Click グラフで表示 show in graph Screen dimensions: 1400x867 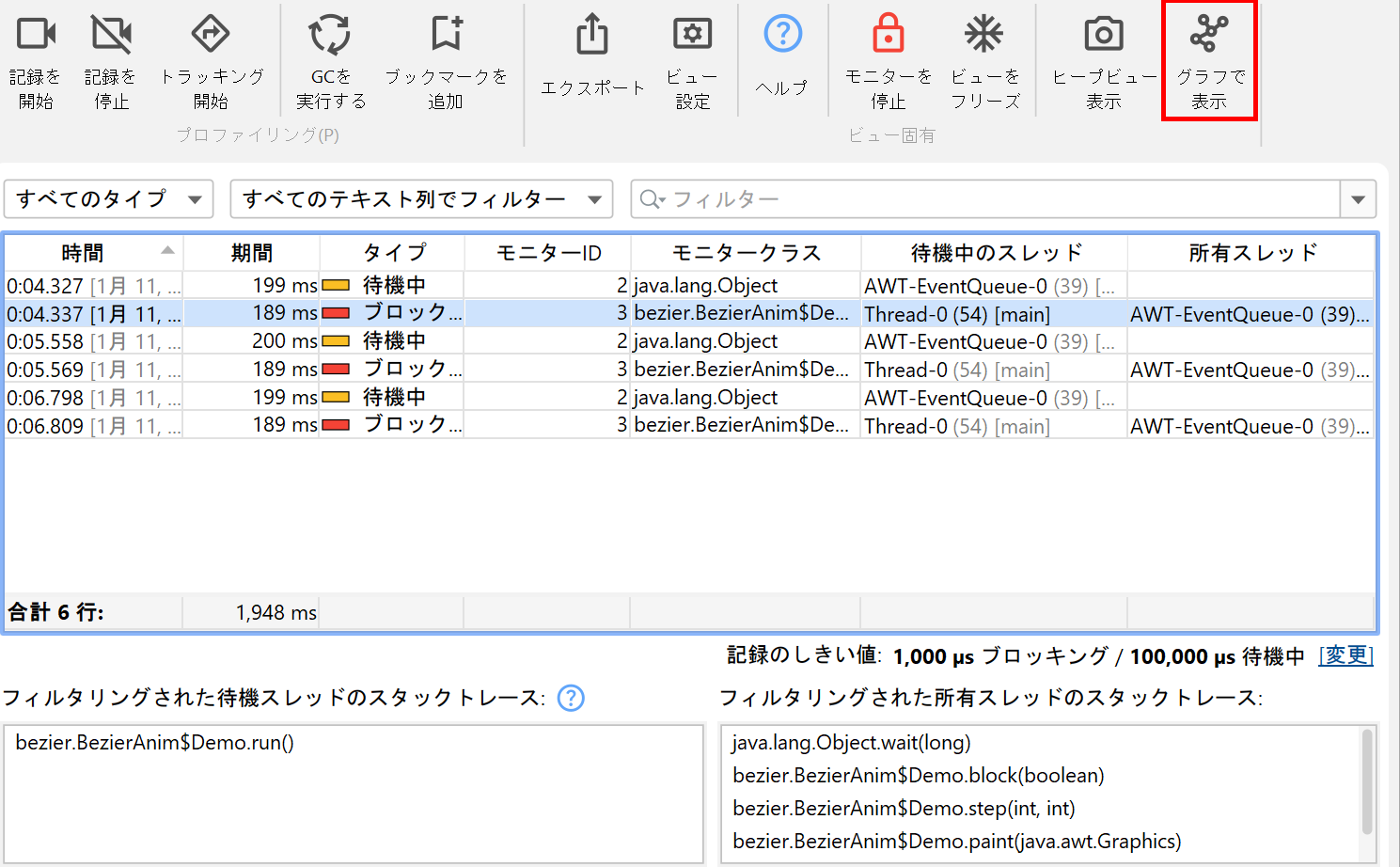(1209, 35)
